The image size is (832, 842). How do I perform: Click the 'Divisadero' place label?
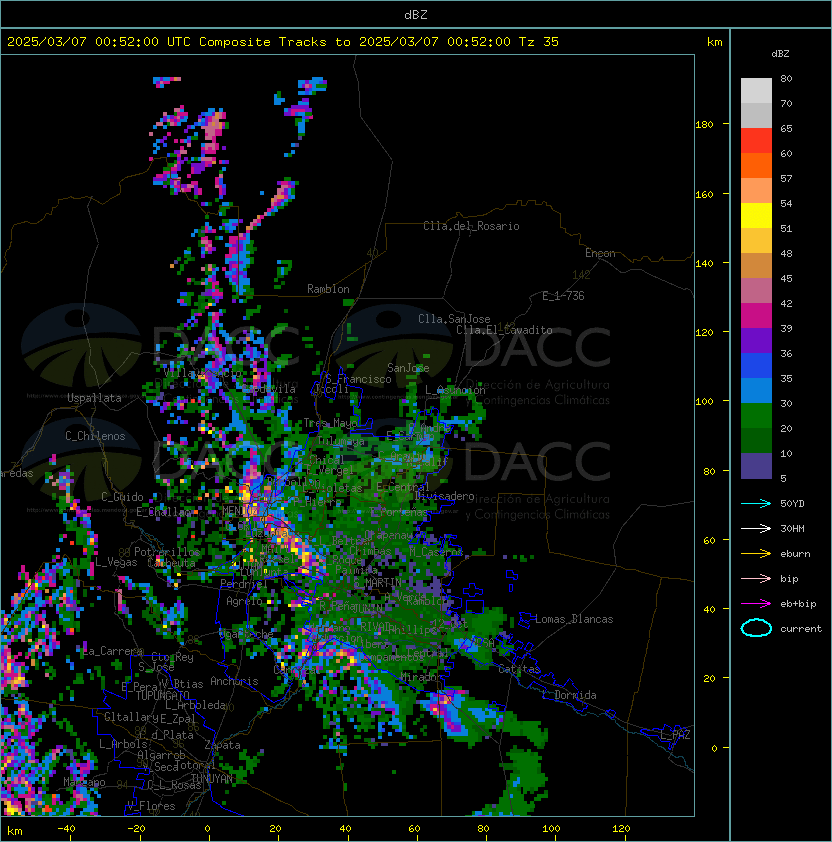click(444, 496)
